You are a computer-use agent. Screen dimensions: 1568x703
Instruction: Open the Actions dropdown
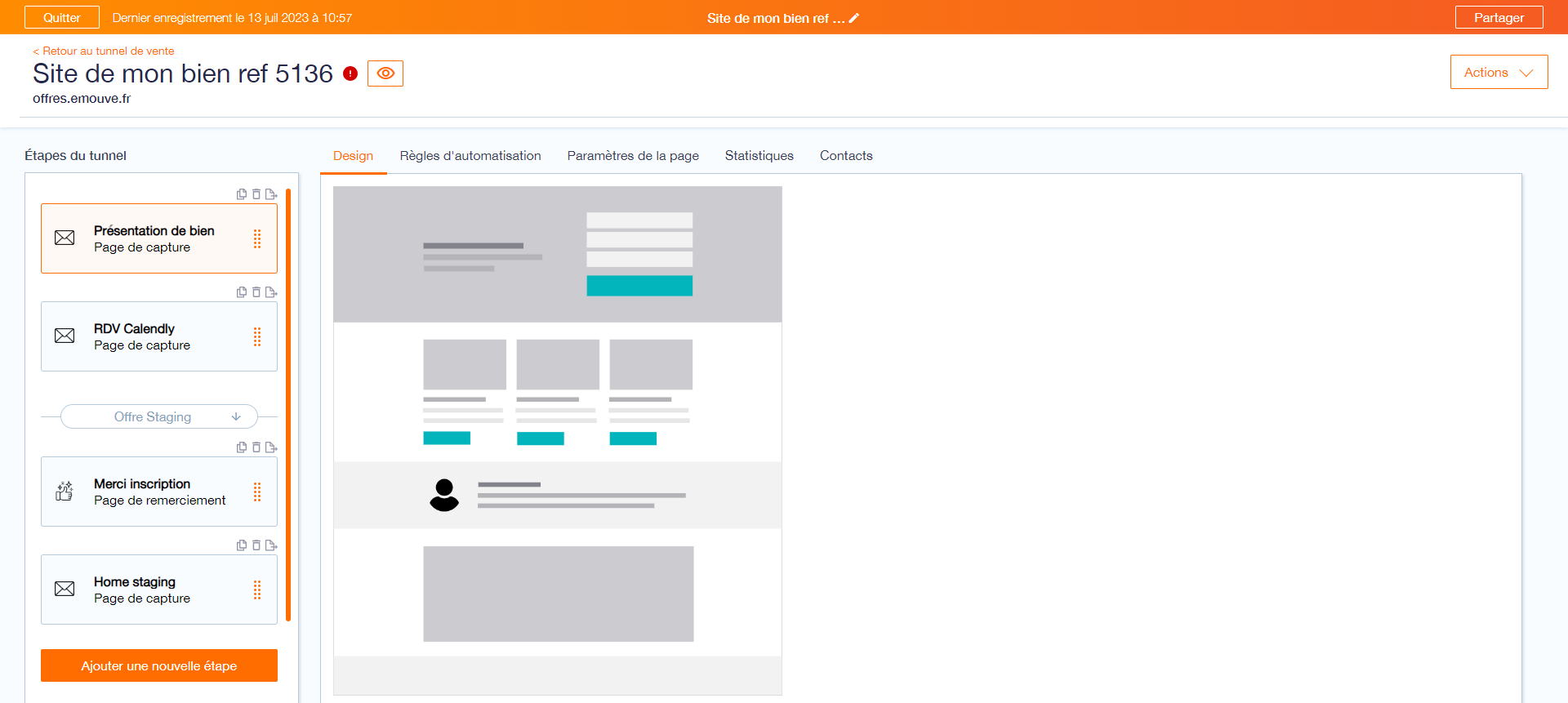[x=1499, y=72]
